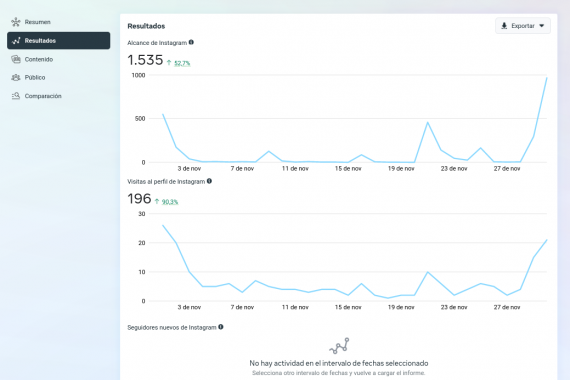Image resolution: width=570 pixels, height=380 pixels.
Task: Click the 'Visitas al perfil de Instagram' label
Action: click(166, 181)
